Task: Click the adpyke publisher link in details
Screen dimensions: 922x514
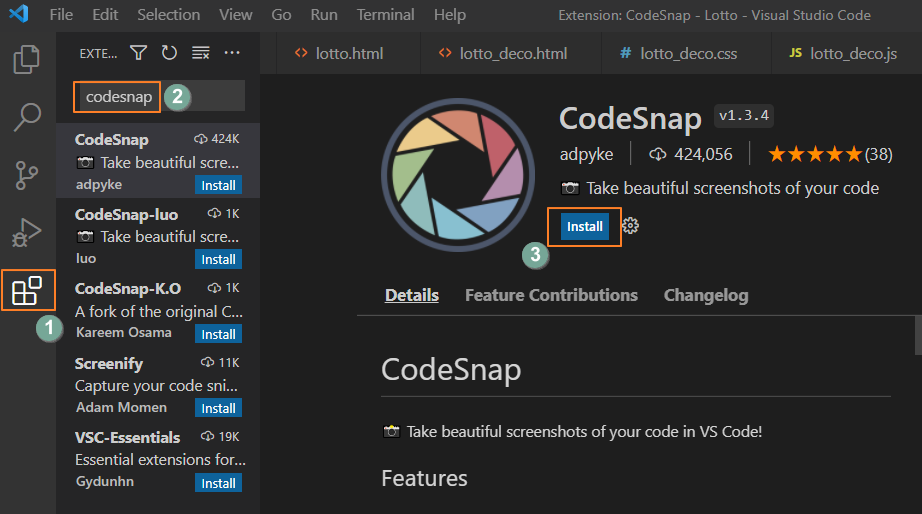Action: pos(586,155)
